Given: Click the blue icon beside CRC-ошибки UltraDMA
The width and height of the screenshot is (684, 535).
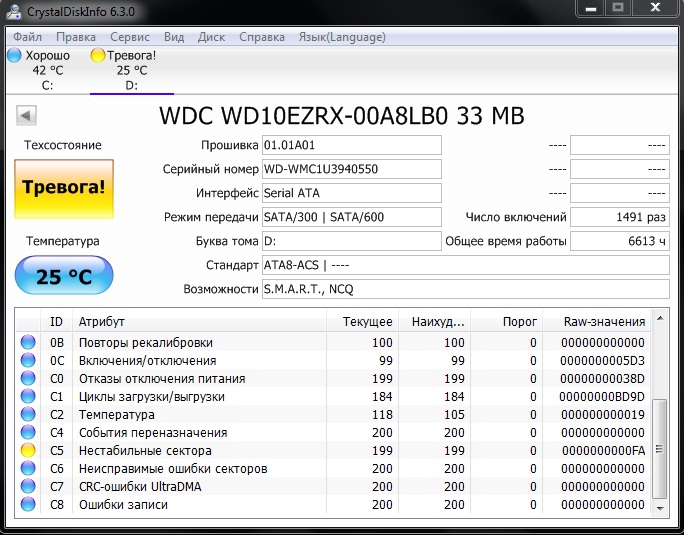Looking at the screenshot, I should [28, 487].
